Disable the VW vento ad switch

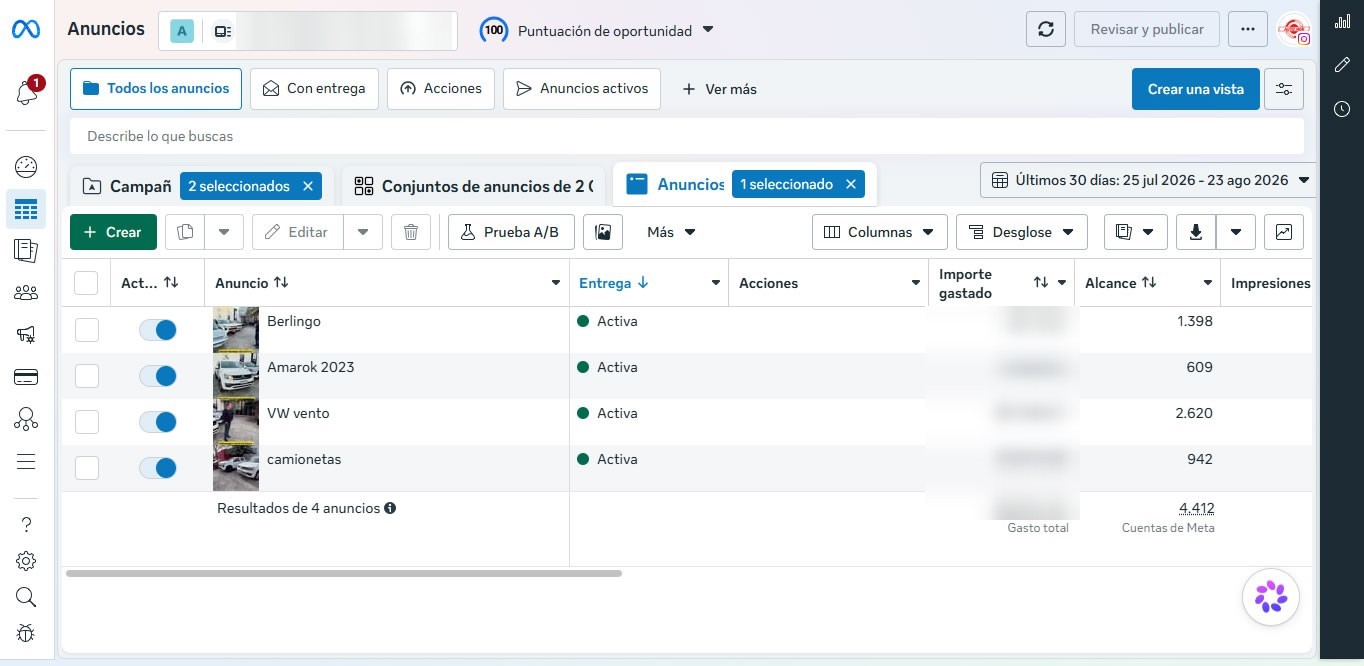coord(158,422)
